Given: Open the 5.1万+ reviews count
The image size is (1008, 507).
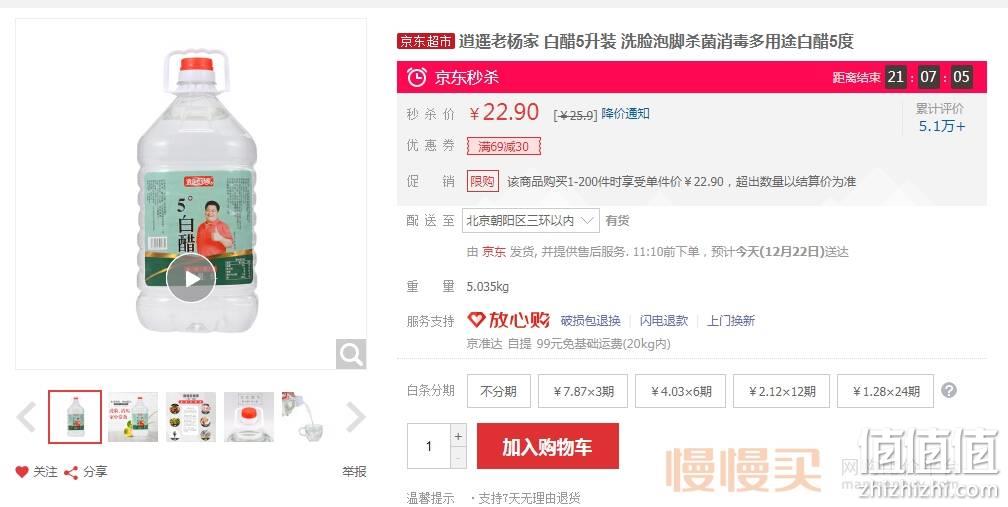Looking at the screenshot, I should tap(941, 126).
